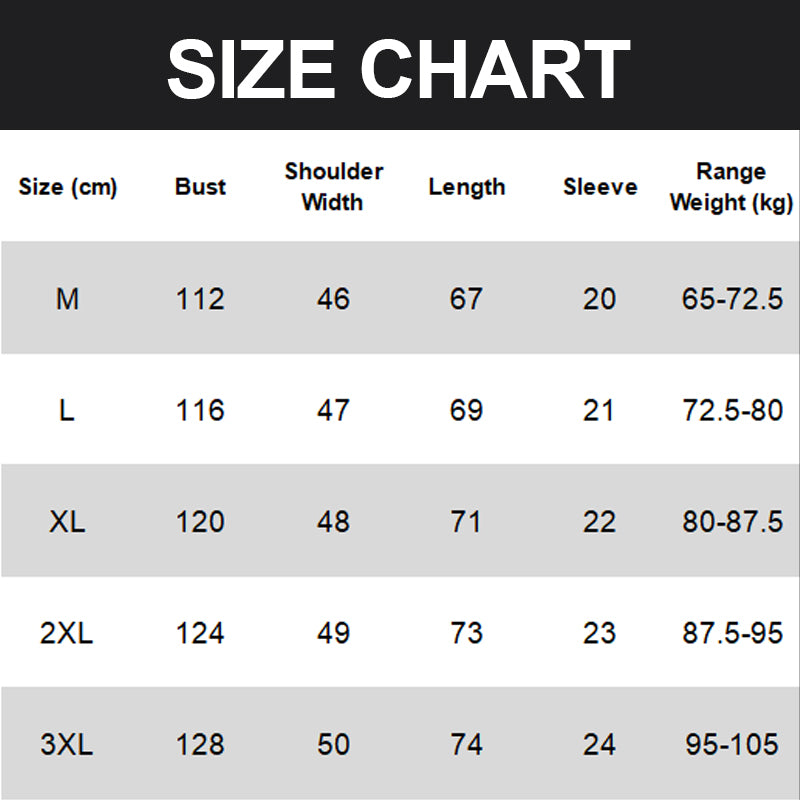Click the 2XL size row label
Image resolution: width=800 pixels, height=800 pixels.
(x=67, y=633)
